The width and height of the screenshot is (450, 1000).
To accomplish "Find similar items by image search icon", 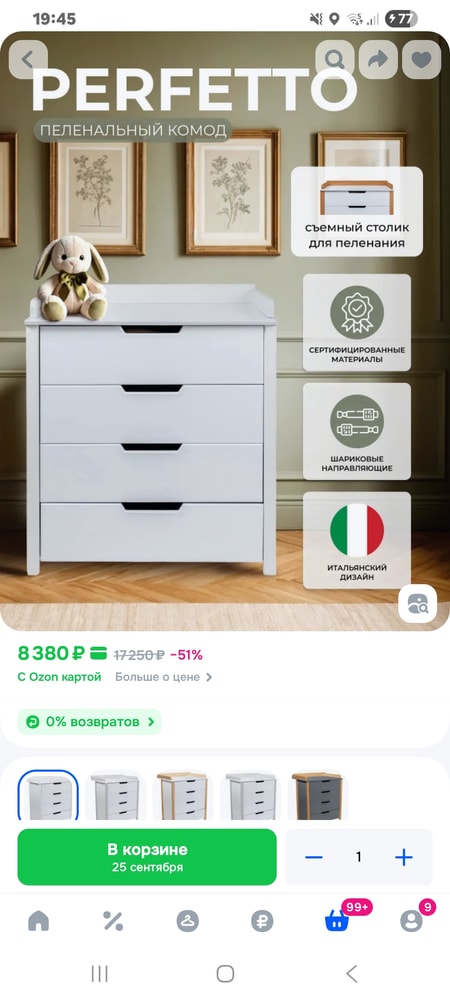I will pyautogui.click(x=417, y=603).
